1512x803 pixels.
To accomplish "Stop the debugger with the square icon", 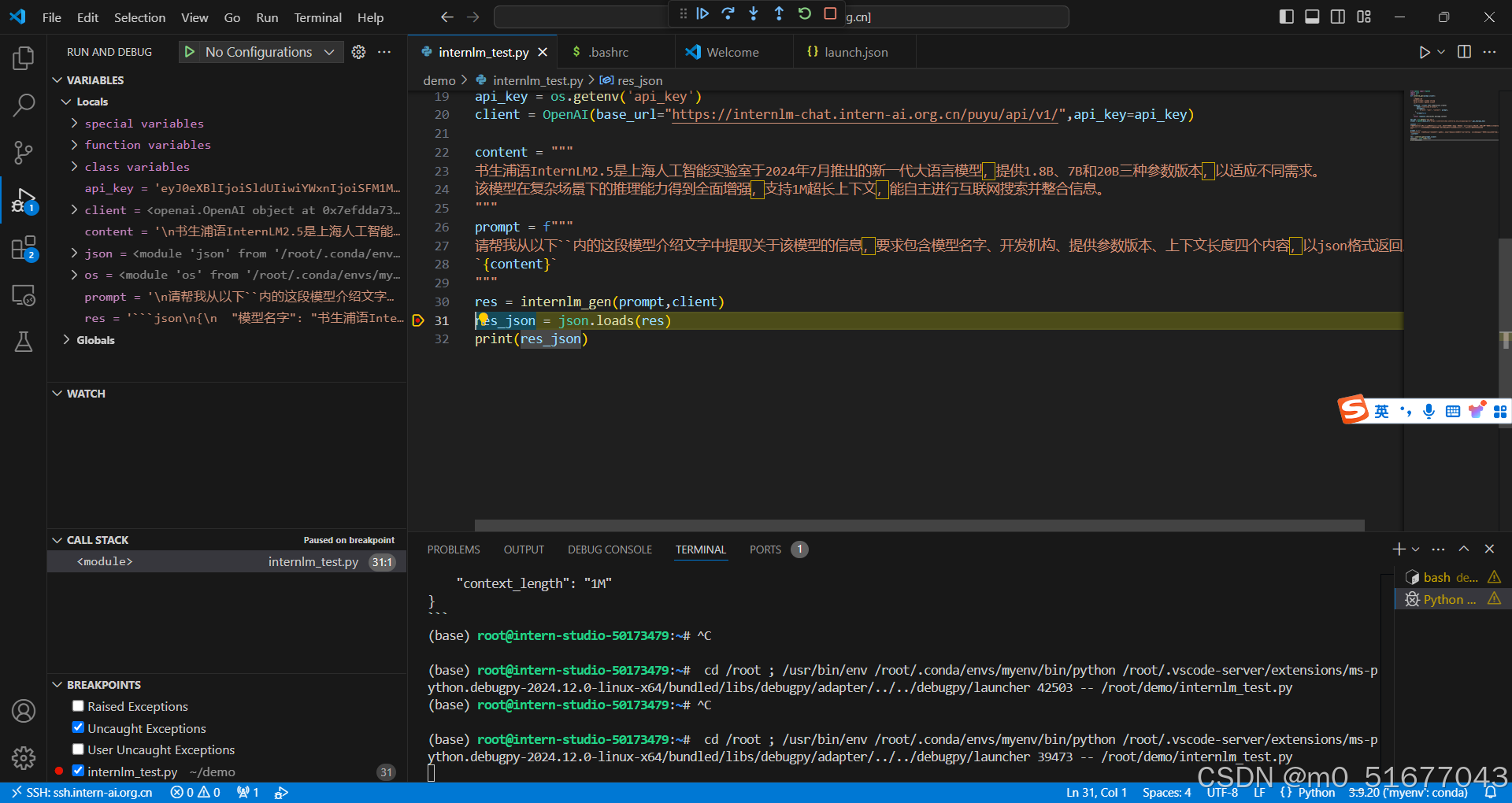I will [x=830, y=13].
